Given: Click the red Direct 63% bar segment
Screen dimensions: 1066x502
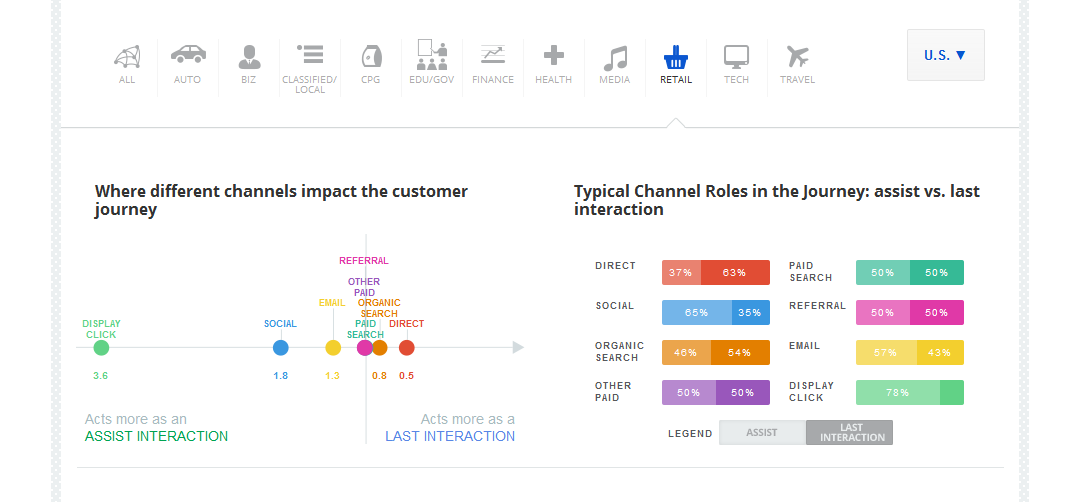Looking at the screenshot, I should (735, 273).
